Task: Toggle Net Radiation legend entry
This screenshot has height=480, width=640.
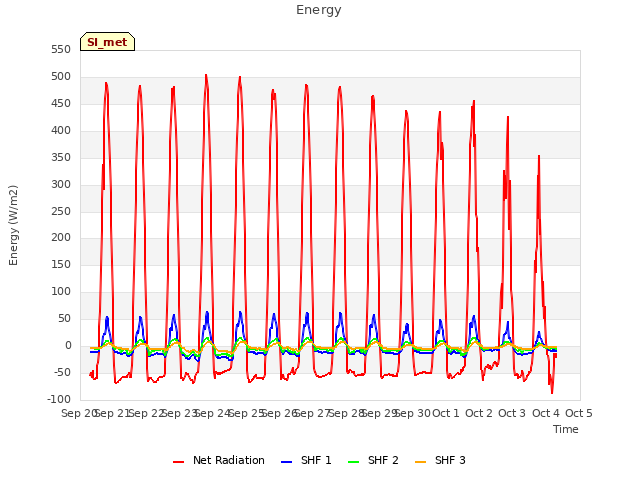Action: click(x=219, y=460)
